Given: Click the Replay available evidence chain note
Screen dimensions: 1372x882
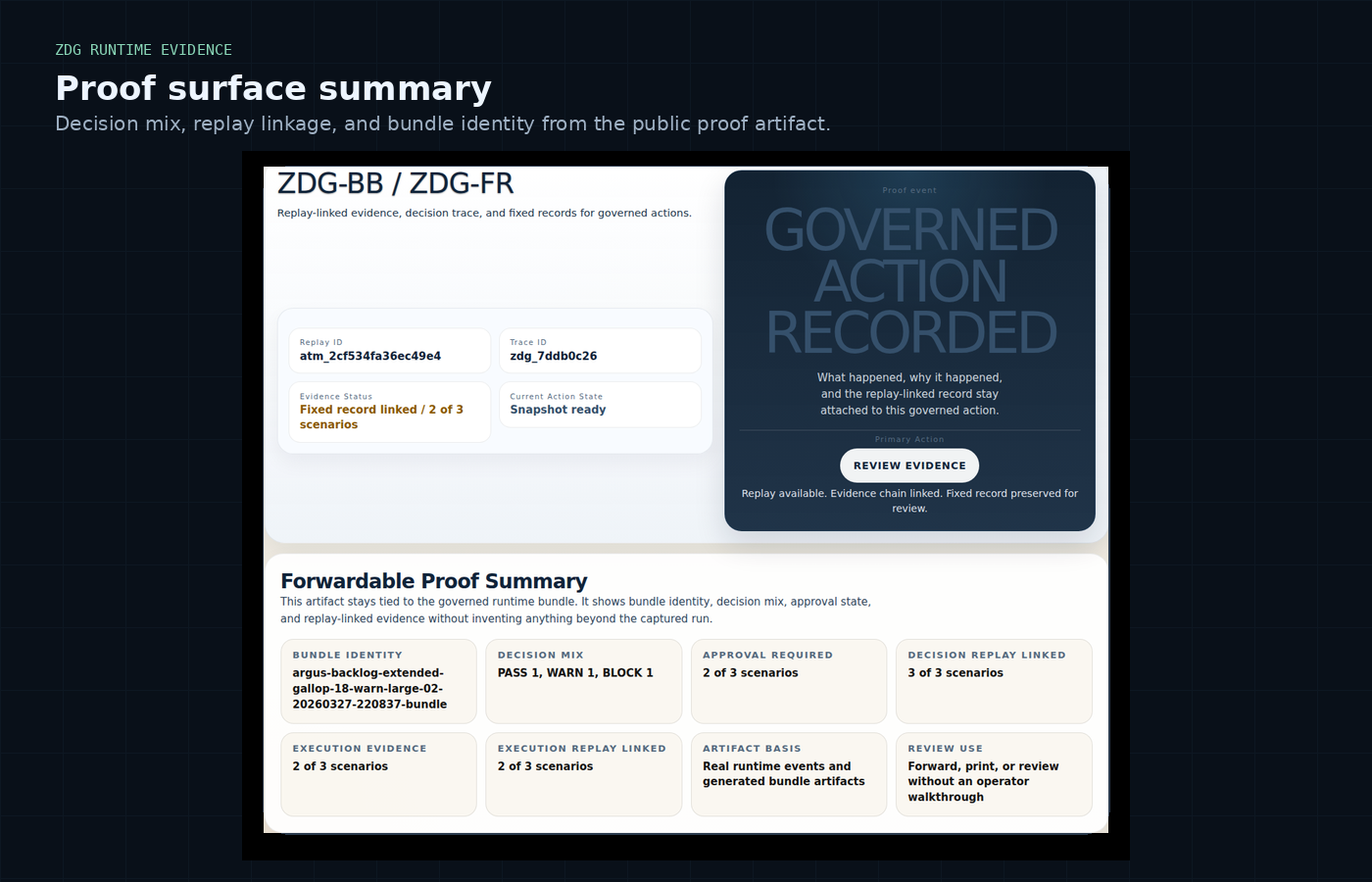Looking at the screenshot, I should click(909, 501).
